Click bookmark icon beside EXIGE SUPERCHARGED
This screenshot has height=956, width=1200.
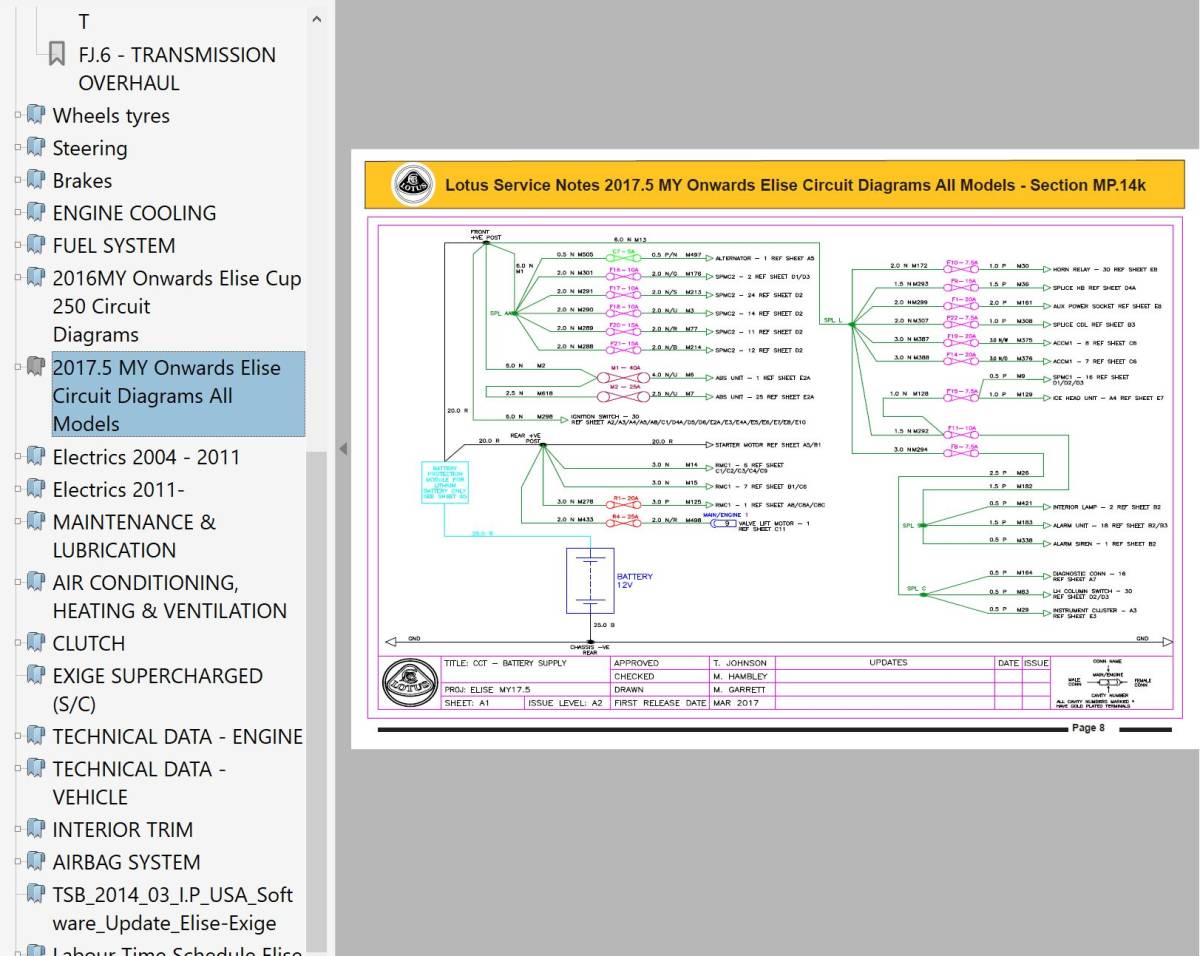click(36, 676)
